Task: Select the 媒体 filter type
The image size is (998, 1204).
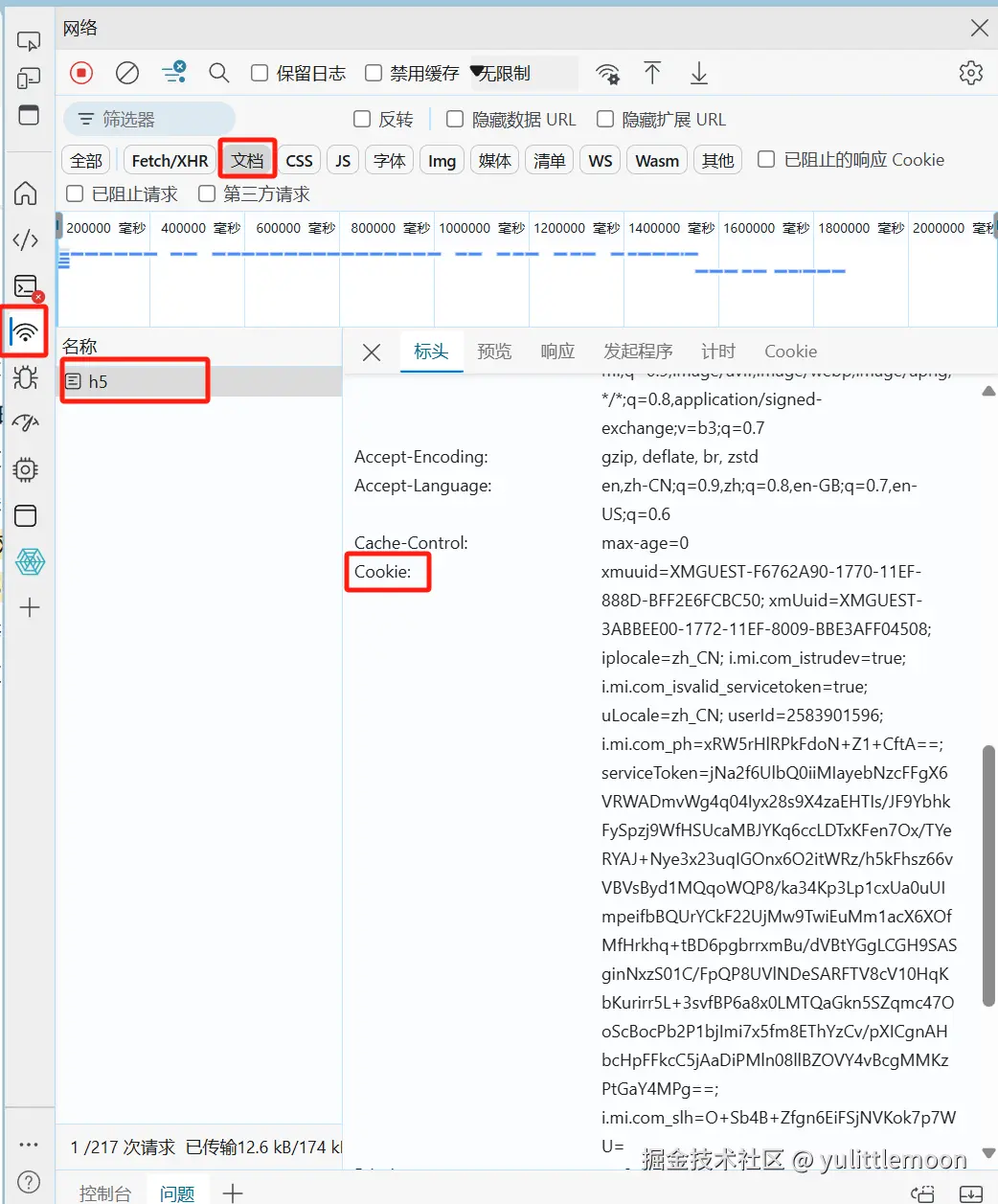Action: point(495,160)
